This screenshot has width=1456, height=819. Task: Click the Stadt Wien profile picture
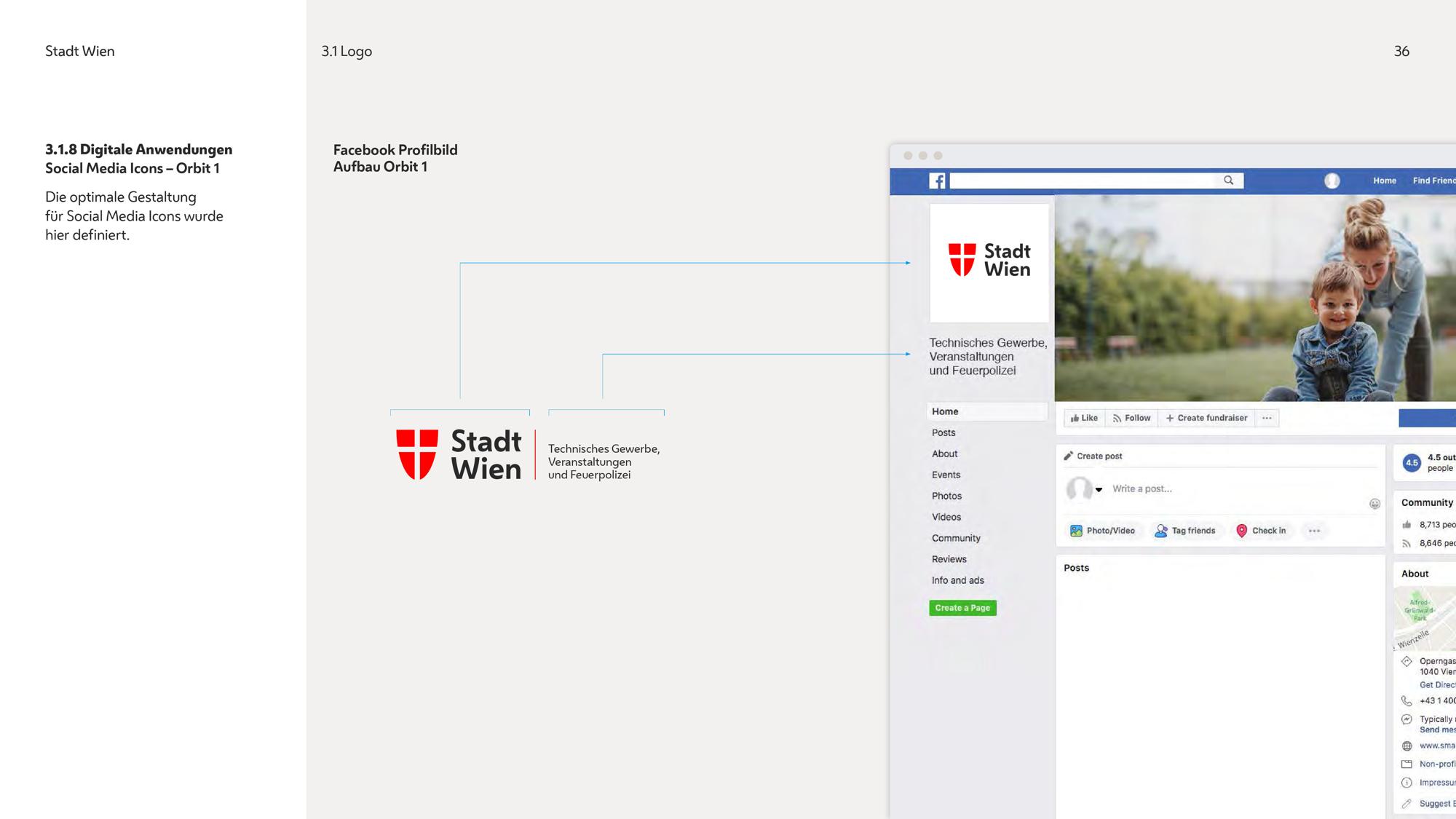(989, 263)
